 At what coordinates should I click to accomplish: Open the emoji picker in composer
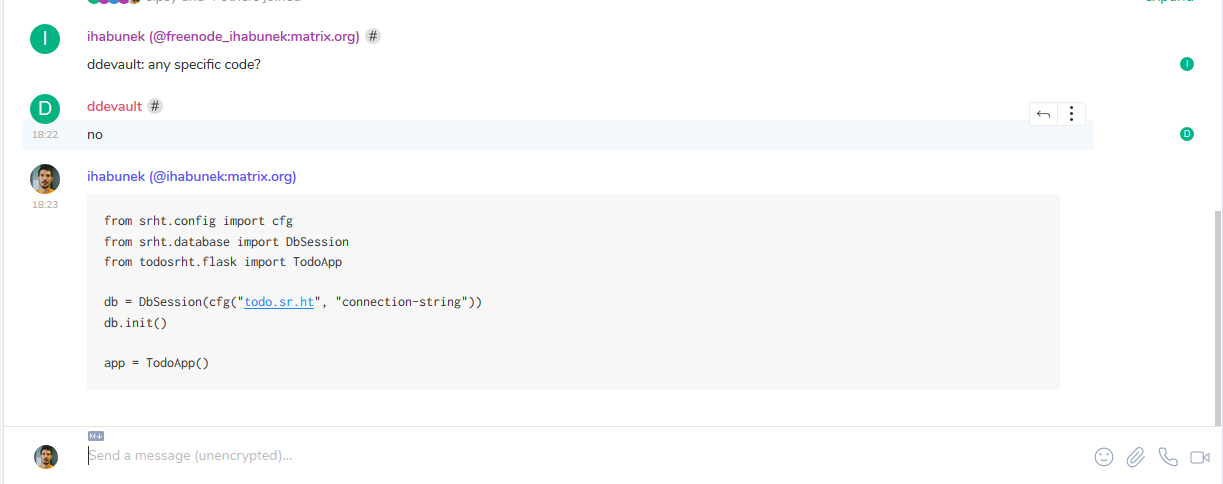pyautogui.click(x=1104, y=457)
